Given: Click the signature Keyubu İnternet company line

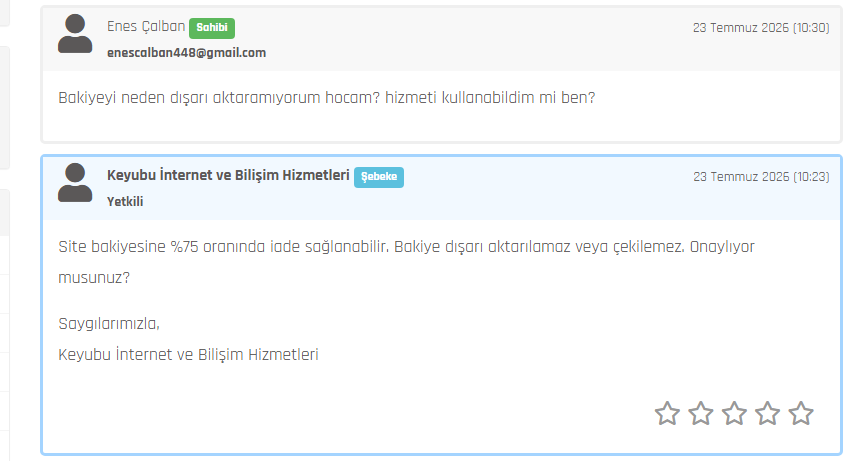Looking at the screenshot, I should [x=188, y=355].
